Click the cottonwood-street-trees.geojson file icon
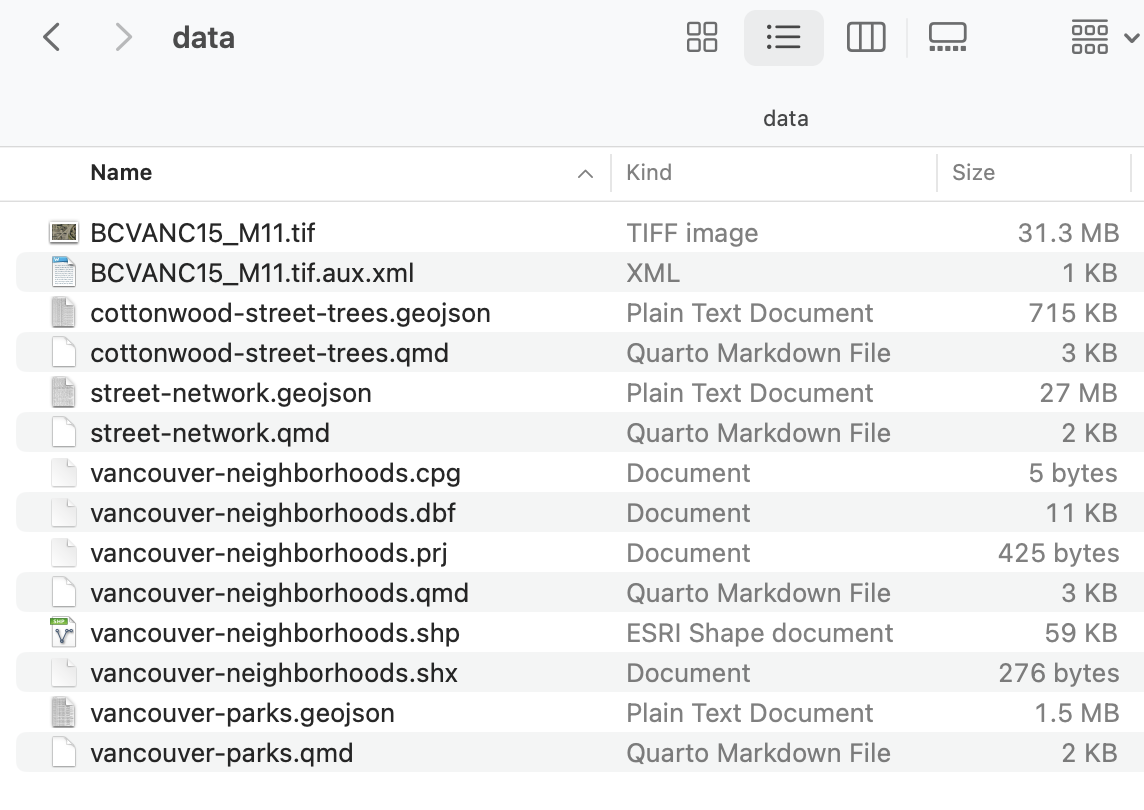The height and width of the screenshot is (810, 1144). [x=64, y=313]
